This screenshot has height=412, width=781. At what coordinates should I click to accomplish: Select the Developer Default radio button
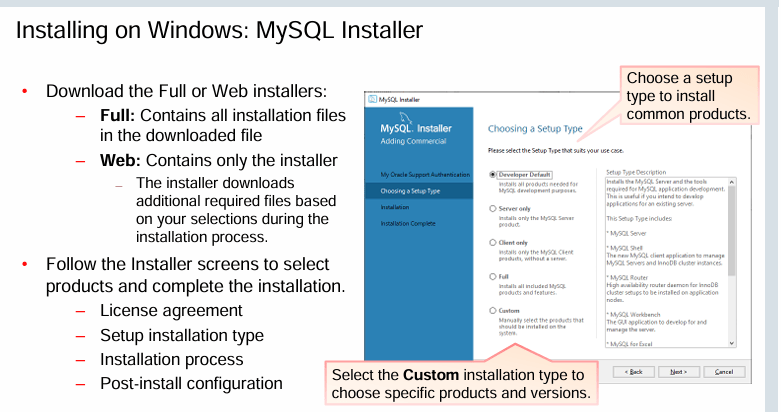coord(492,174)
